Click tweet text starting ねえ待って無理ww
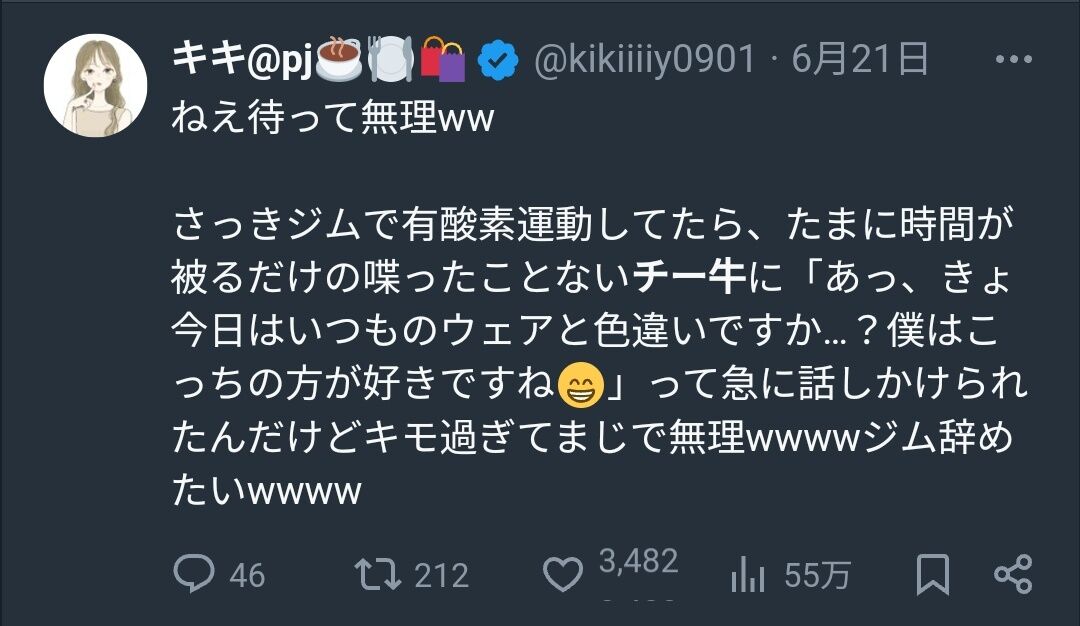1080x626 pixels. coord(333,117)
